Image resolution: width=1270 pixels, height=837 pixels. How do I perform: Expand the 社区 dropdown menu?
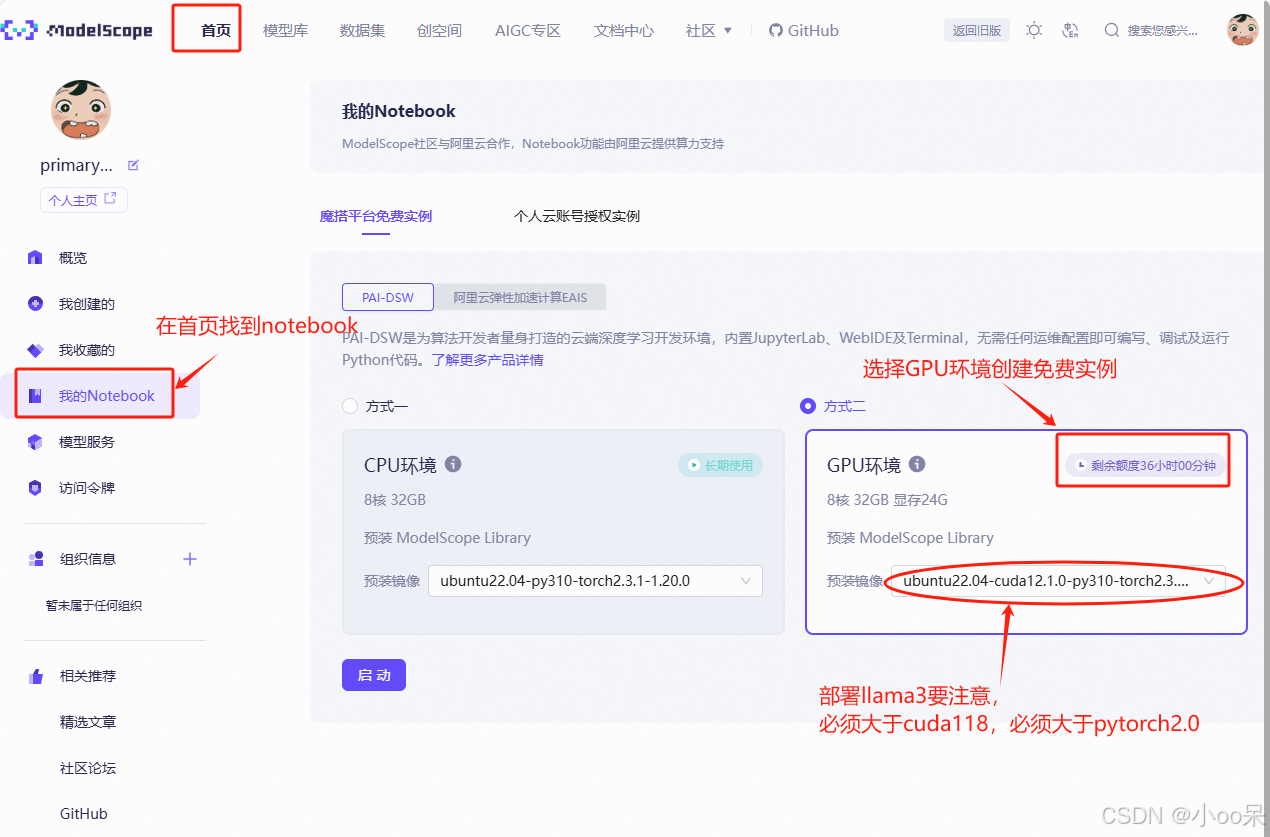click(x=709, y=30)
